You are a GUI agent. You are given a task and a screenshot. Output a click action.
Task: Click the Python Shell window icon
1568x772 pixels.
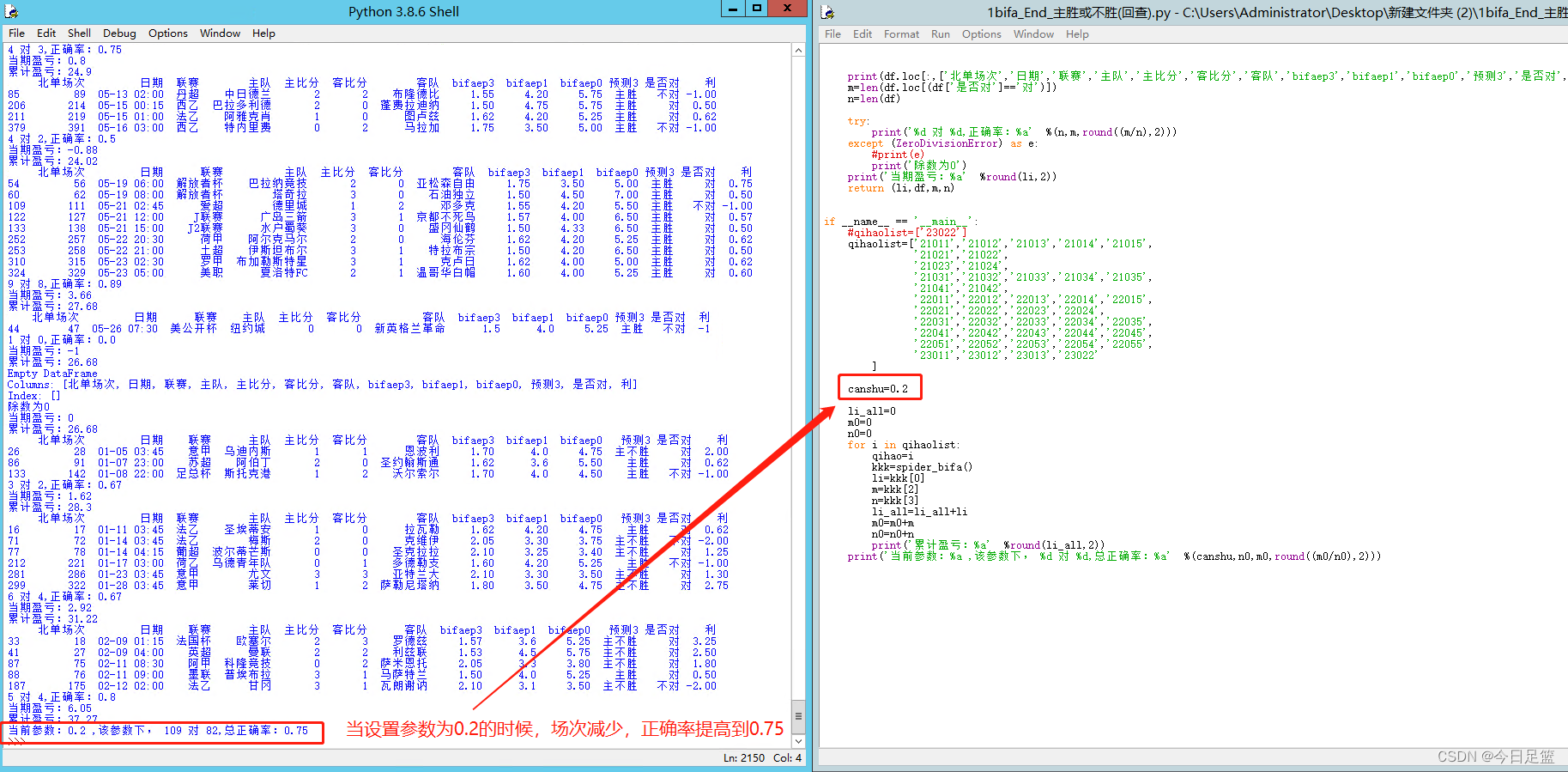(11, 11)
